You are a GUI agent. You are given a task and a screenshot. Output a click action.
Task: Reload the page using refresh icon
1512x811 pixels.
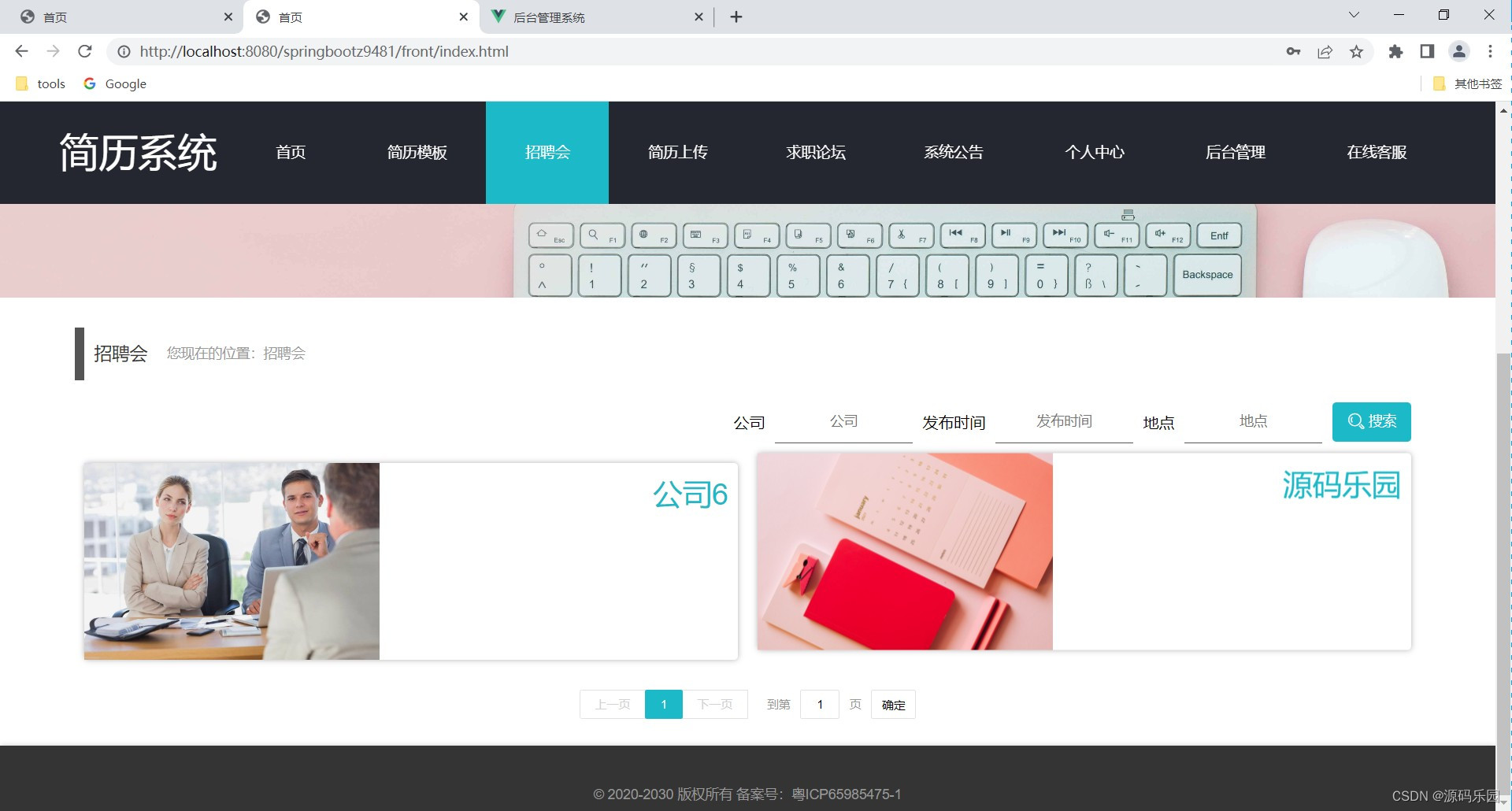[x=85, y=51]
